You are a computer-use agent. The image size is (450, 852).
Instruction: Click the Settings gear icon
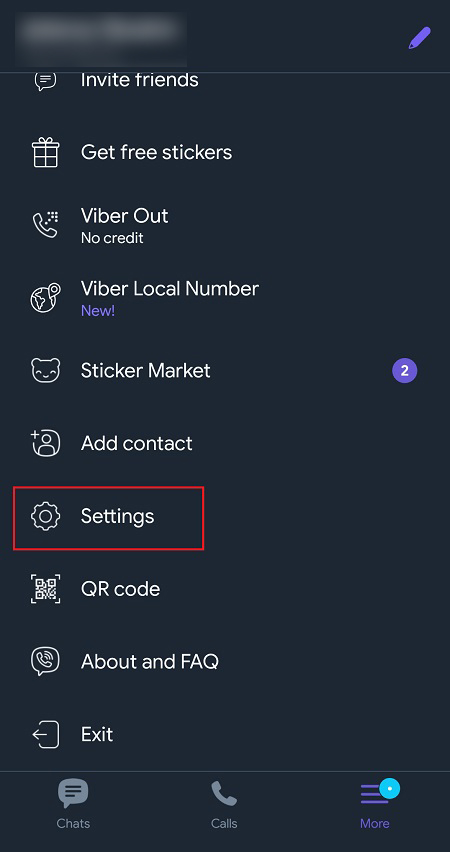click(x=45, y=516)
